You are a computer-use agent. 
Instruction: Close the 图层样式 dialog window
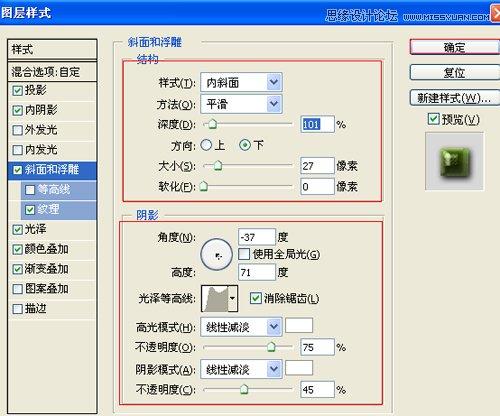[496, 13]
